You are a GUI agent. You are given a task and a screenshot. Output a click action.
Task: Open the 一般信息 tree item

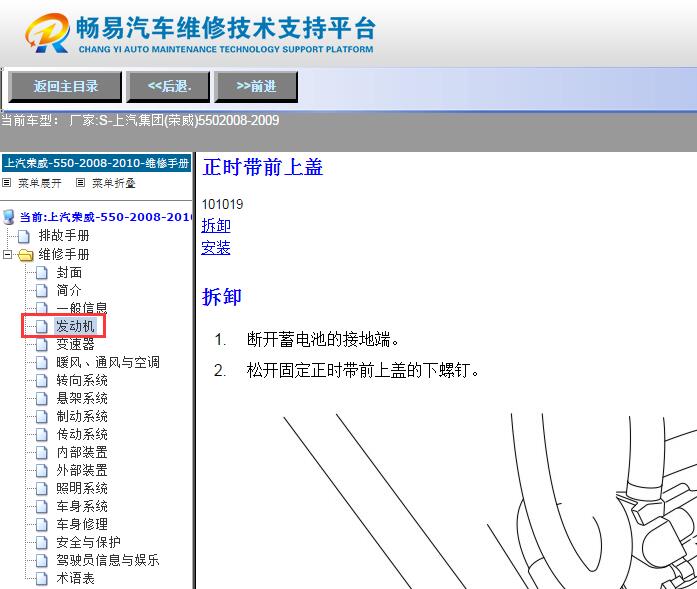tap(82, 308)
